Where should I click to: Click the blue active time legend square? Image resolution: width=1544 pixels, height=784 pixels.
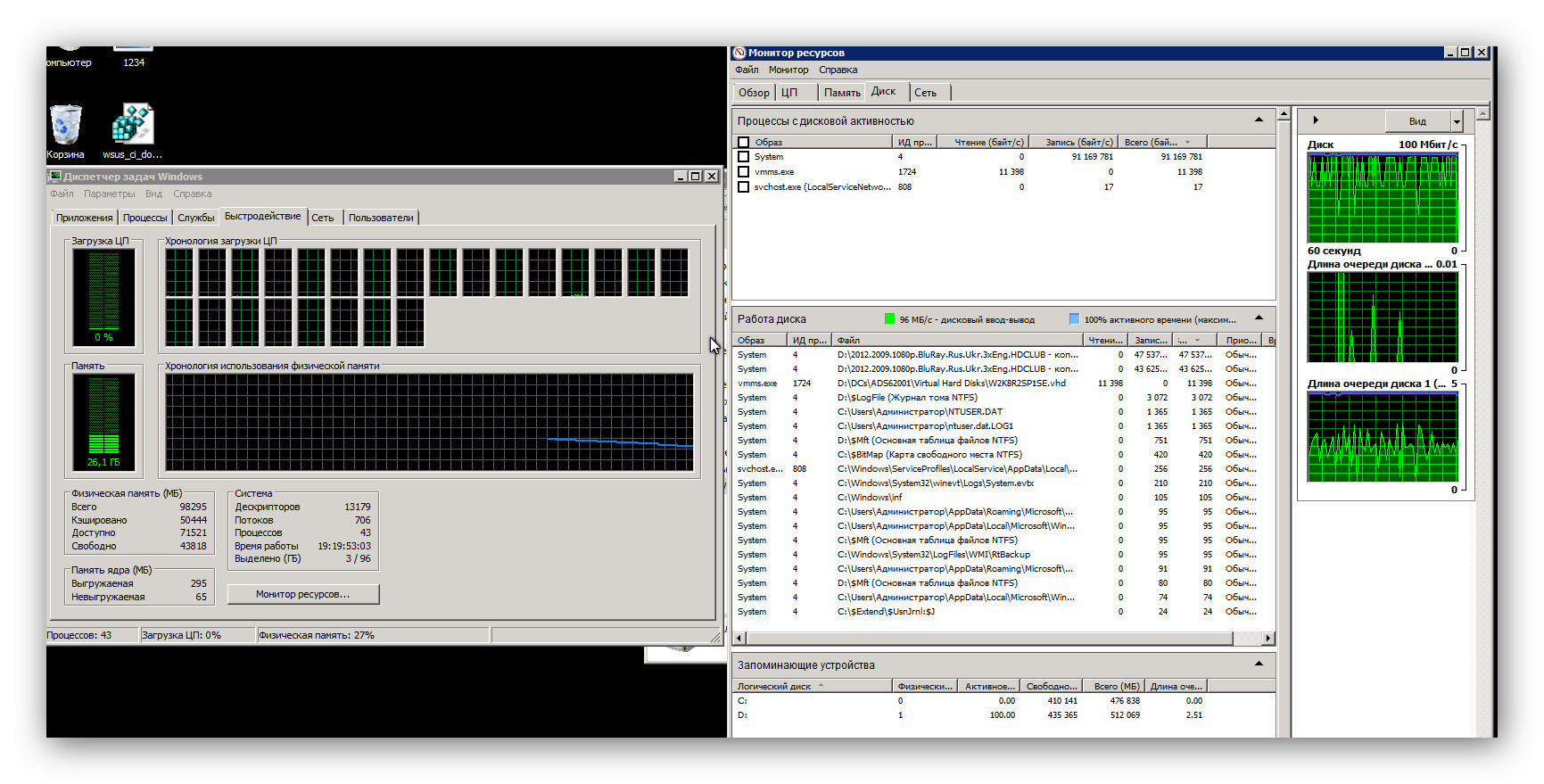pos(1074,319)
